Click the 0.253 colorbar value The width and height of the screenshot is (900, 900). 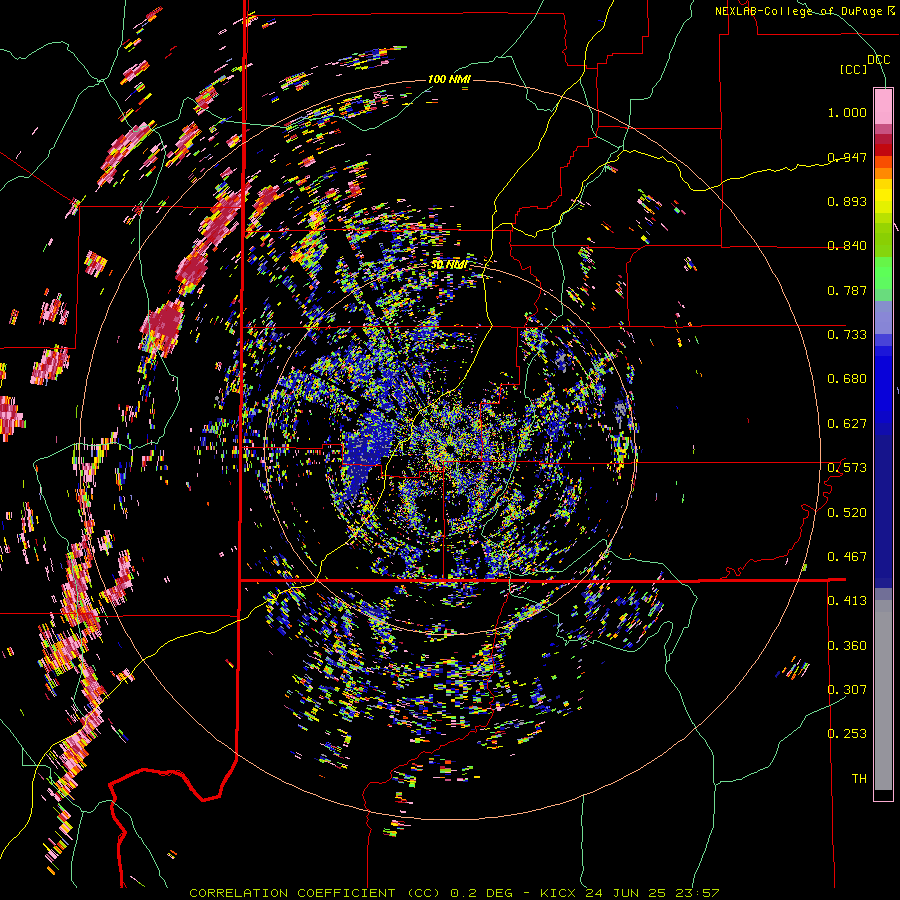(847, 734)
